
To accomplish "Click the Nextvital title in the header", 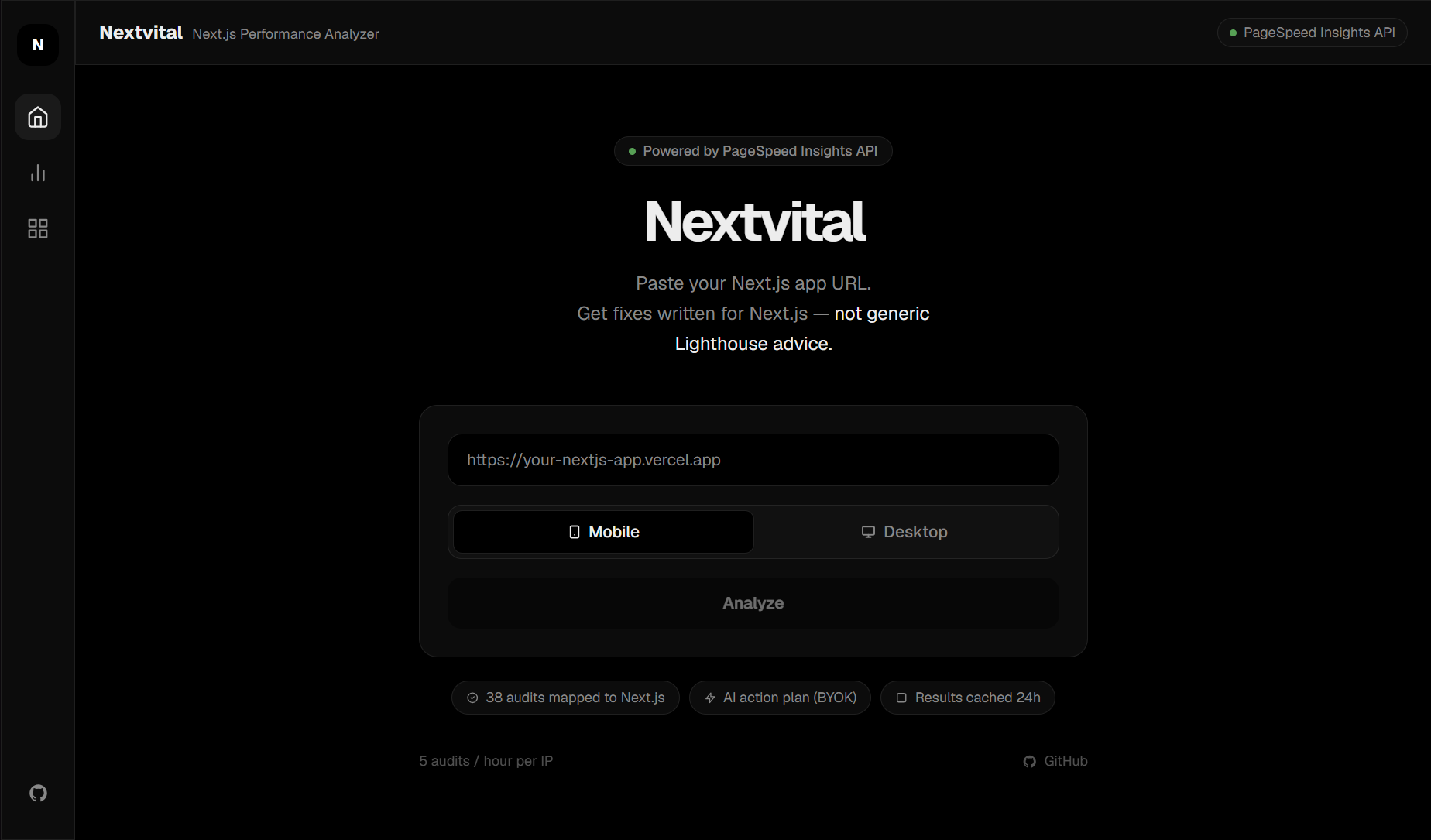I will click(x=141, y=33).
